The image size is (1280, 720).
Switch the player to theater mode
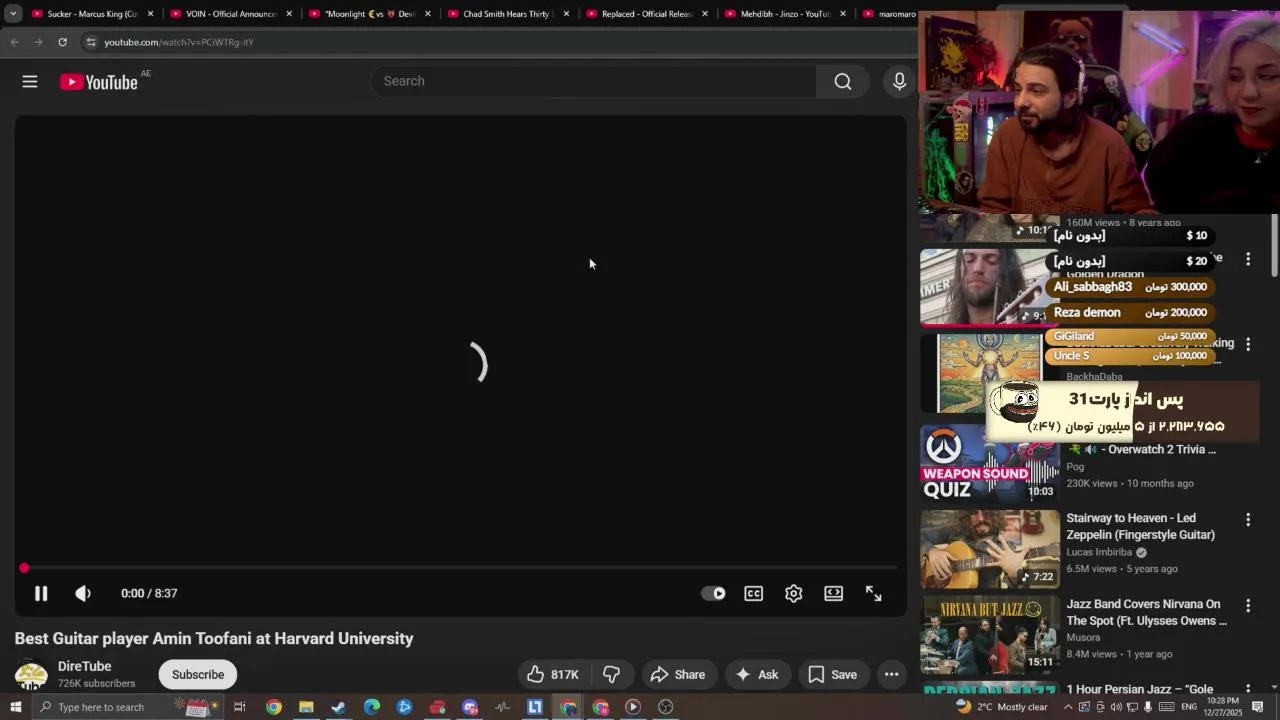[833, 593]
